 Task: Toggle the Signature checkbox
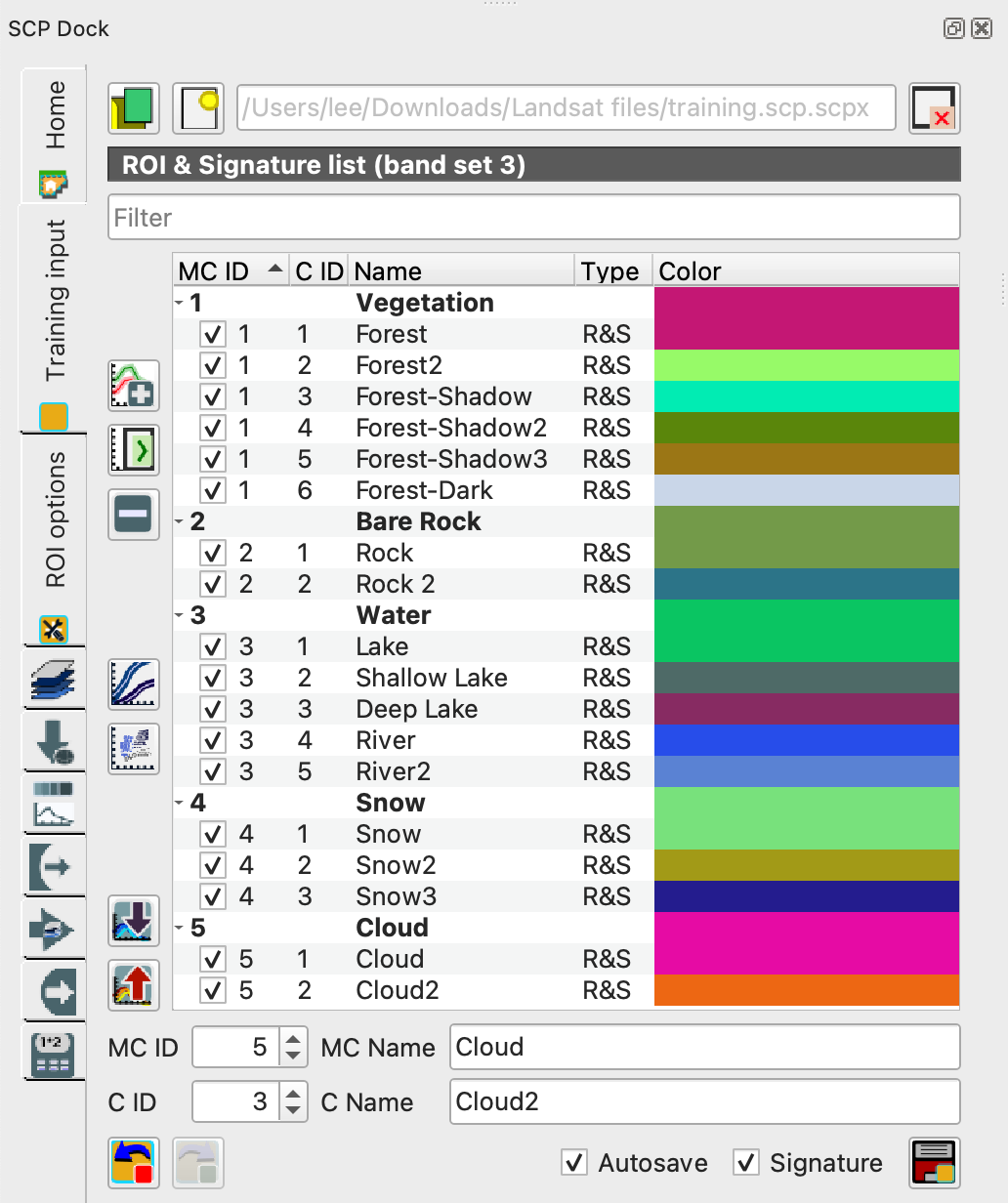(x=746, y=1163)
